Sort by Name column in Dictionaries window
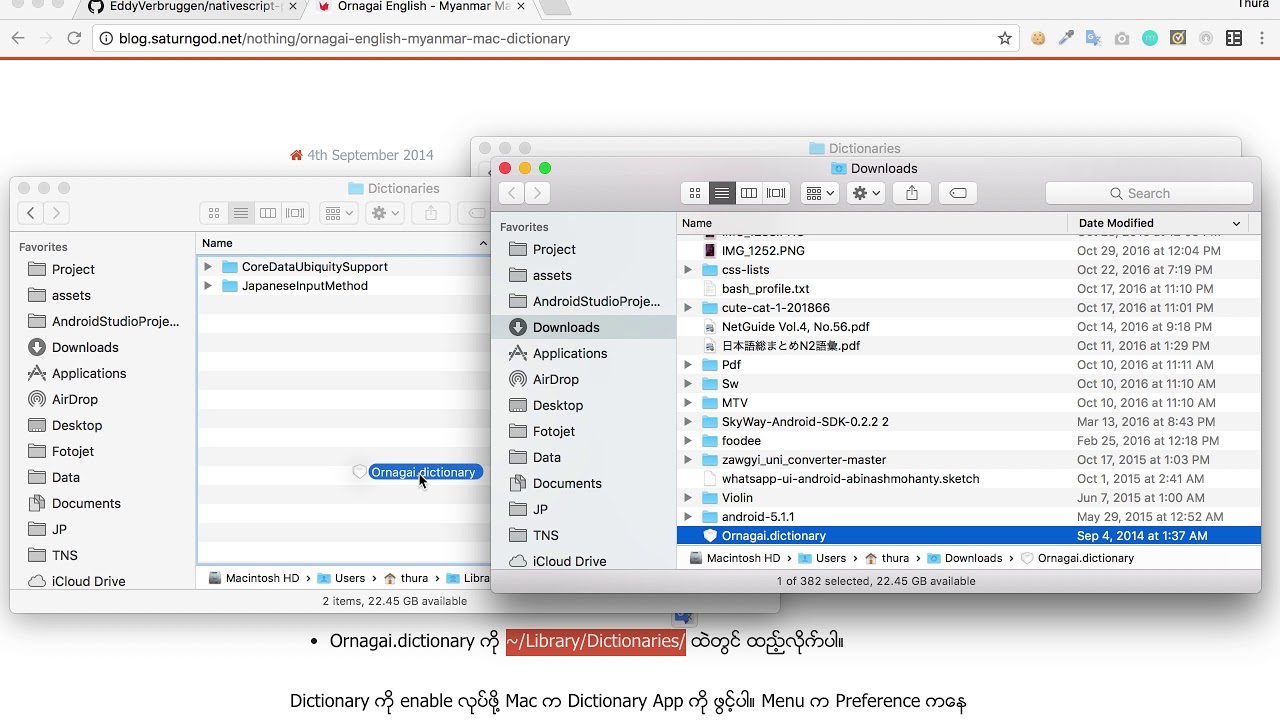This screenshot has width=1280, height=720. [x=343, y=243]
